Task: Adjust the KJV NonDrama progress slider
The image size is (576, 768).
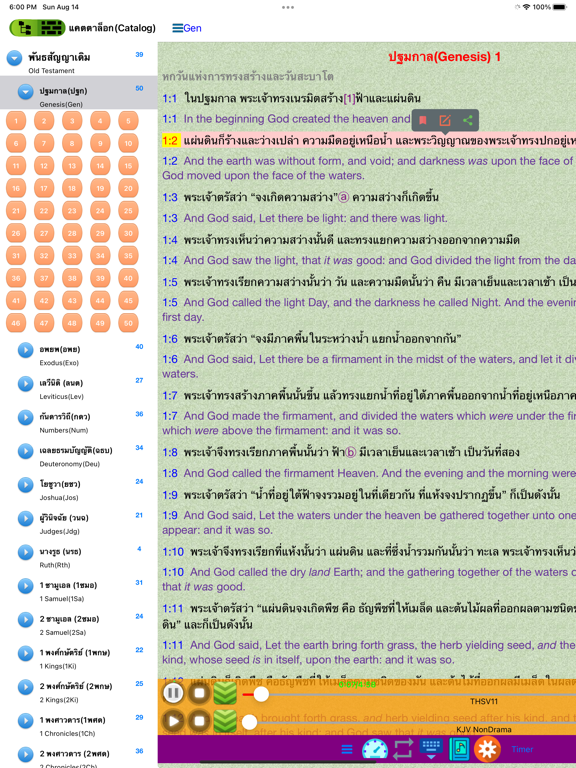Action: click(249, 722)
